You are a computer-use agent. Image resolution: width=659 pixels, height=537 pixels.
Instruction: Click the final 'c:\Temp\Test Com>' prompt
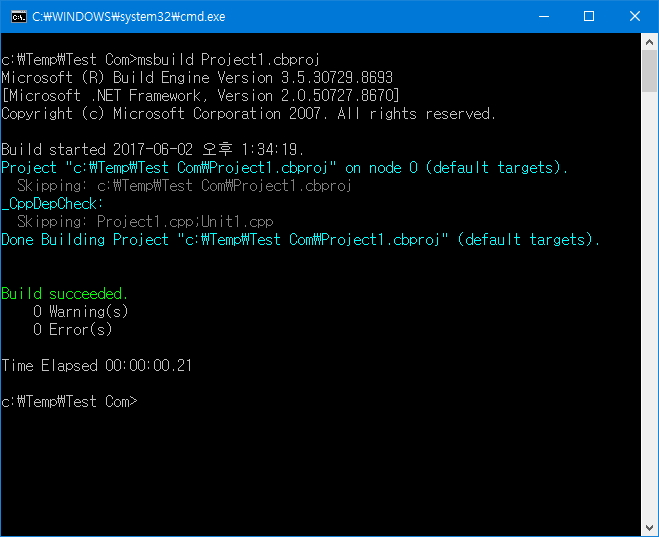tap(69, 402)
